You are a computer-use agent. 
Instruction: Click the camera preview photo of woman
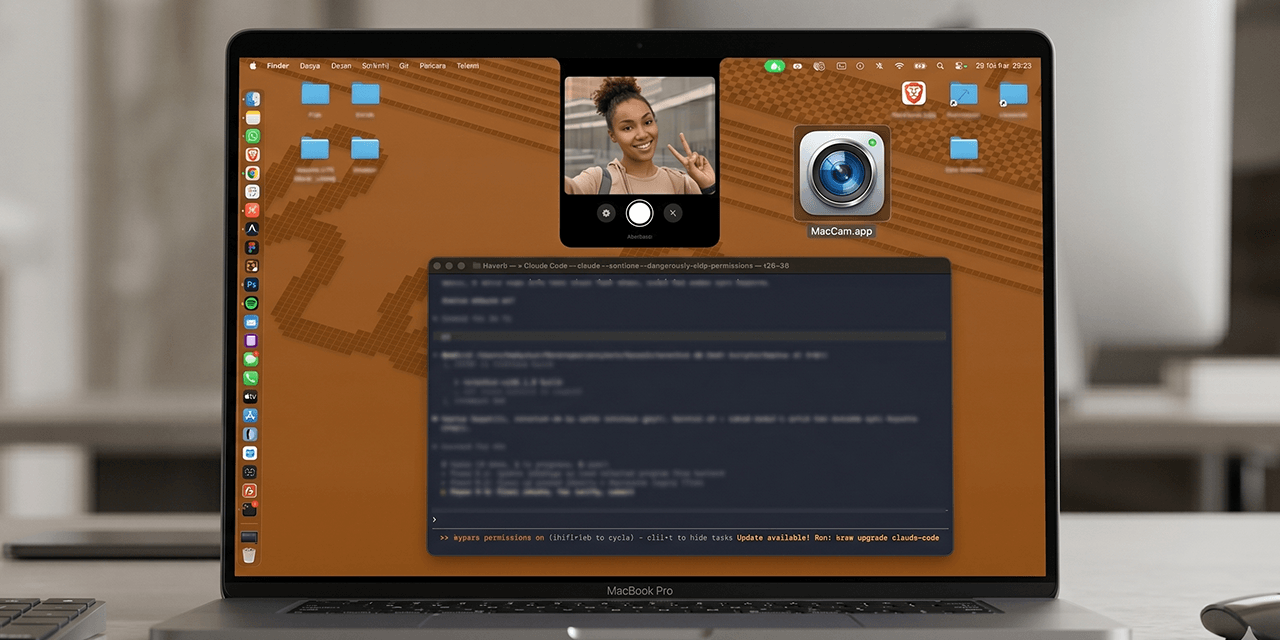[x=640, y=135]
